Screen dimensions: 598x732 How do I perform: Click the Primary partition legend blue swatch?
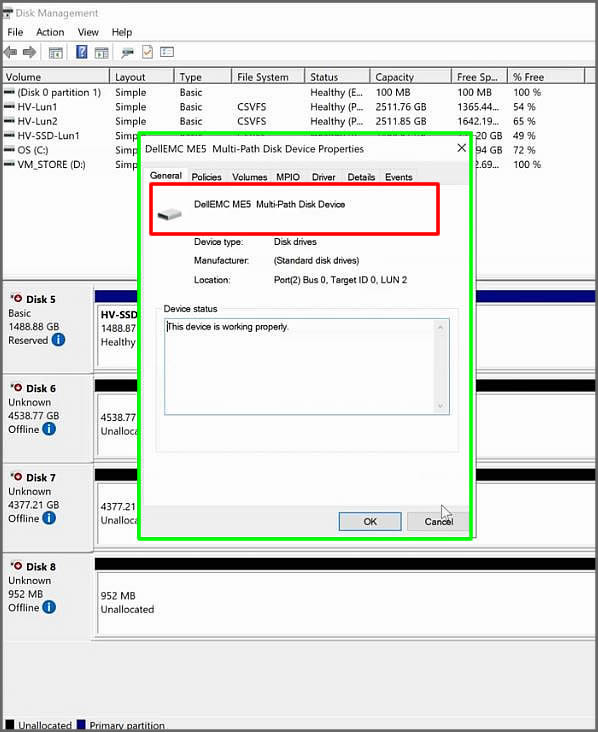pos(81,725)
